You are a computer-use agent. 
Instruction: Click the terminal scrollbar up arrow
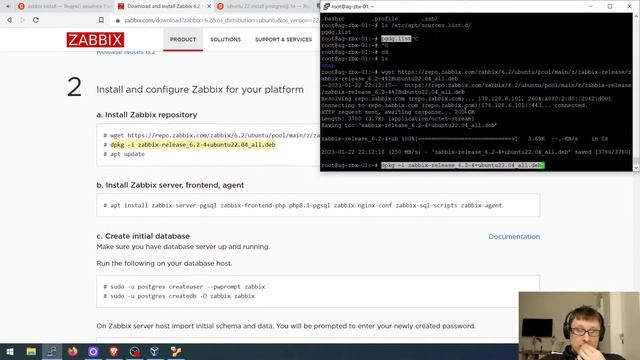(636, 16)
